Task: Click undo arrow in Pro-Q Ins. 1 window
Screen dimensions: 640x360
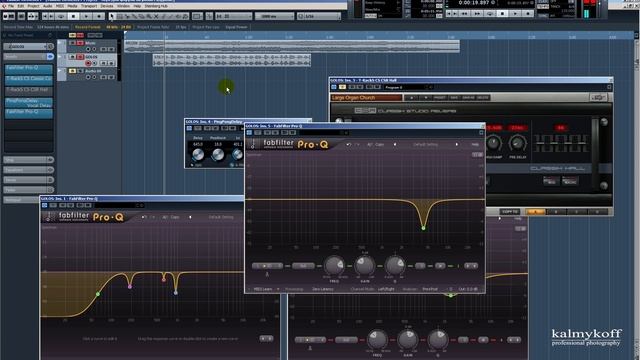Action: pos(143,217)
